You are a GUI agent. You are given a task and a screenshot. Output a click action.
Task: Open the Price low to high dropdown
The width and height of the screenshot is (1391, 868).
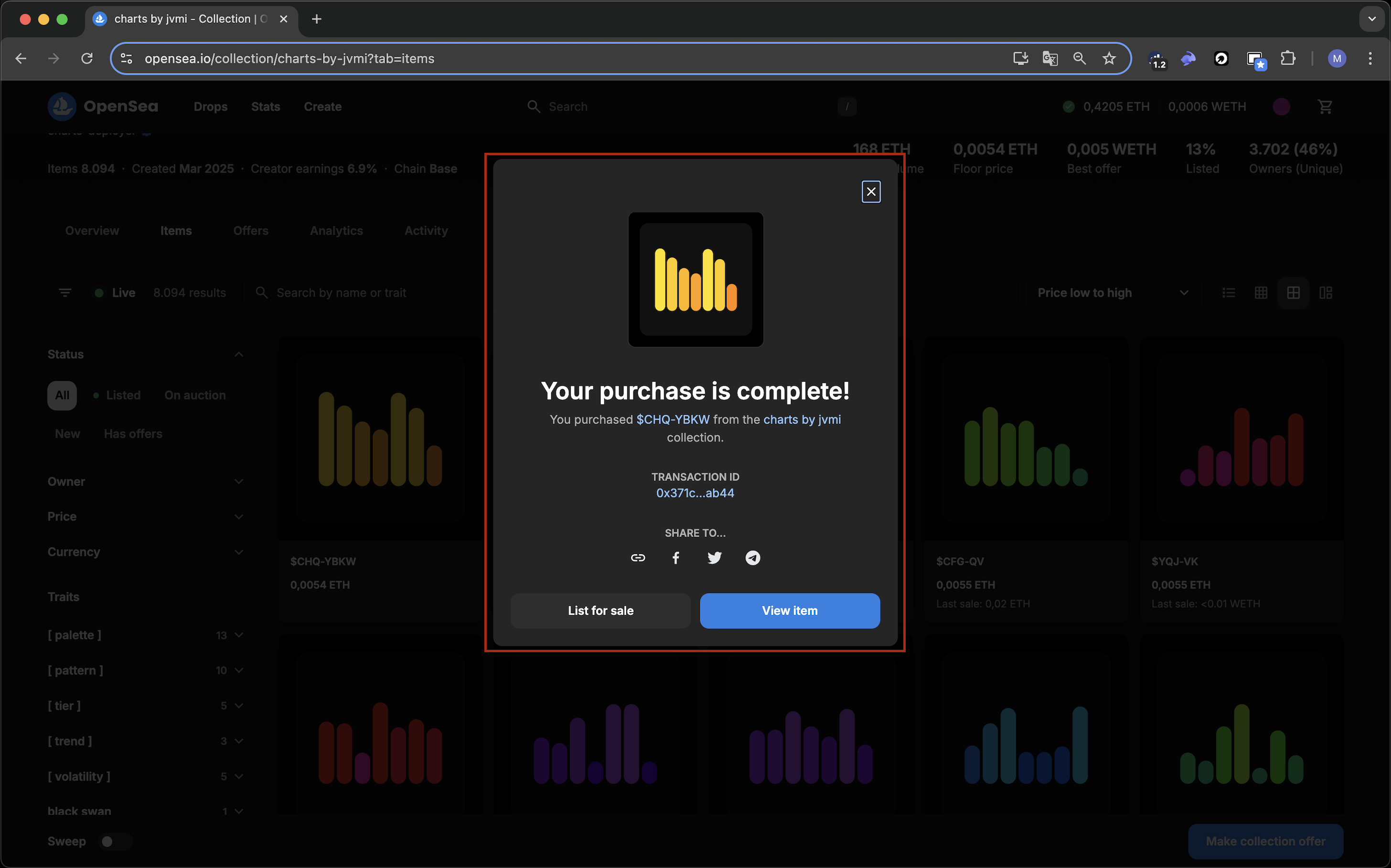(x=1113, y=293)
